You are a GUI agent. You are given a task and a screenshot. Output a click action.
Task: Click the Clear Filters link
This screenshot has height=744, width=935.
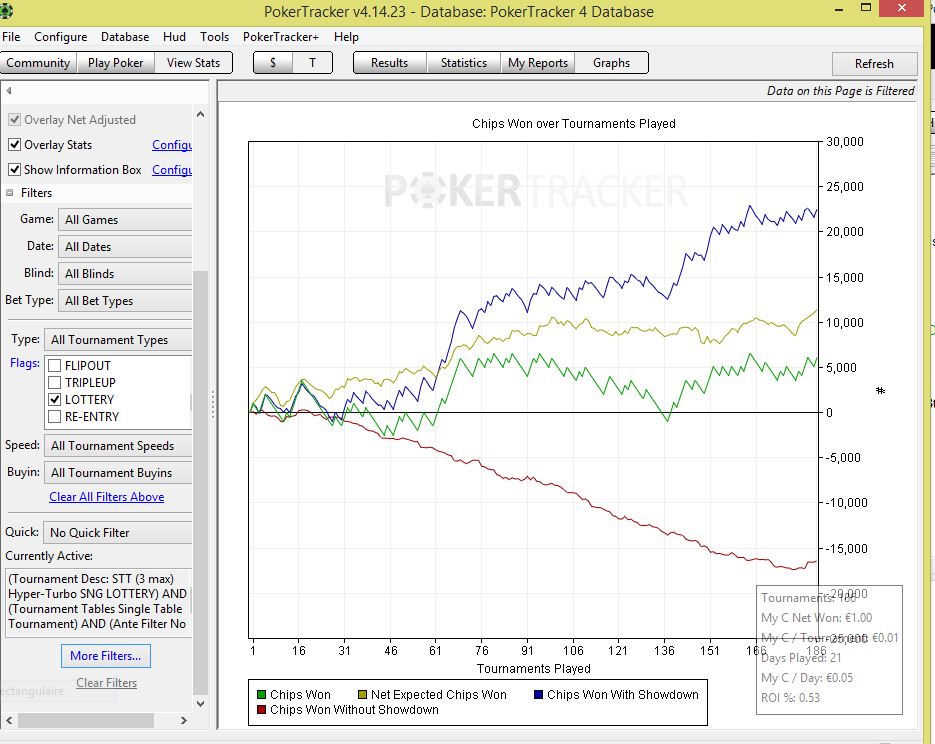(106, 683)
